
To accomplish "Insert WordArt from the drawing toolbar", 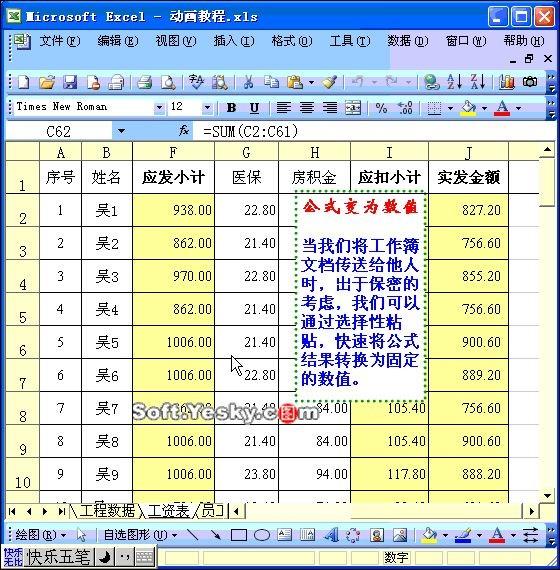I will point(331,535).
